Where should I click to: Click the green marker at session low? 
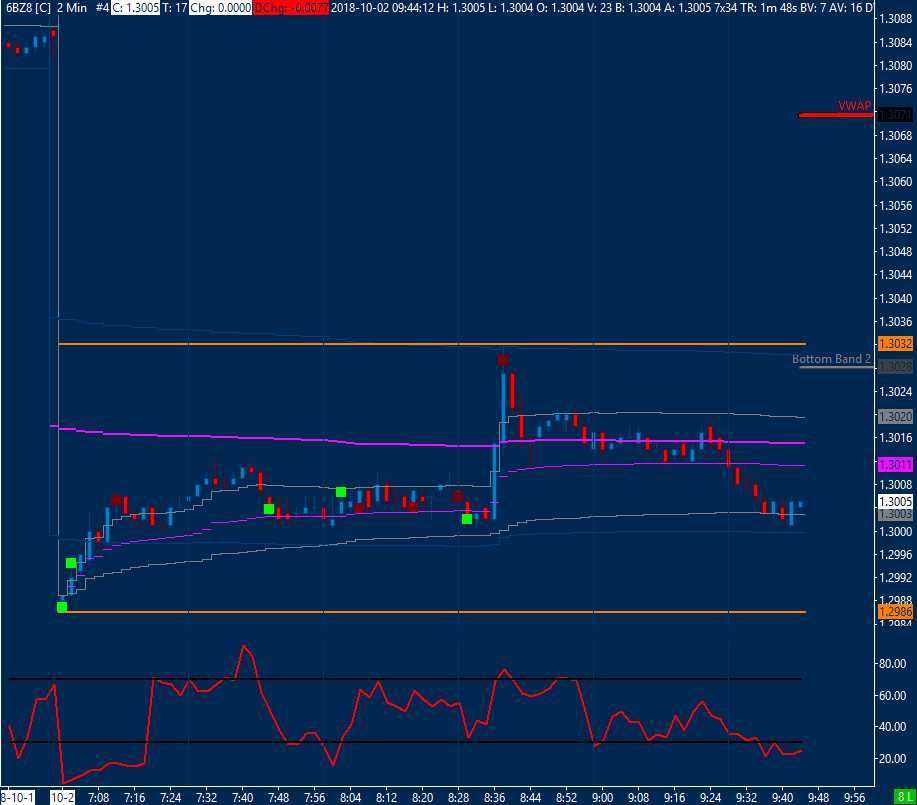[x=62, y=607]
